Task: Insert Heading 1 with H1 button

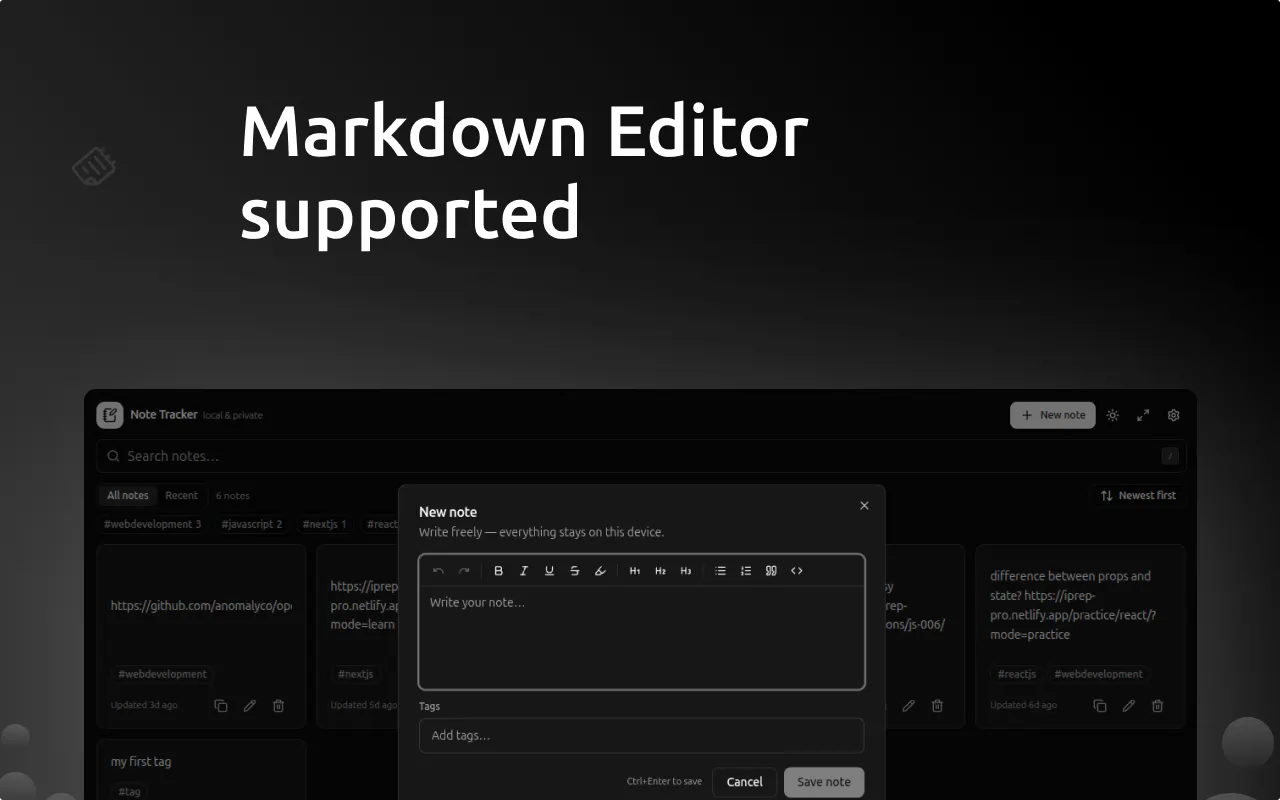Action: coord(635,571)
